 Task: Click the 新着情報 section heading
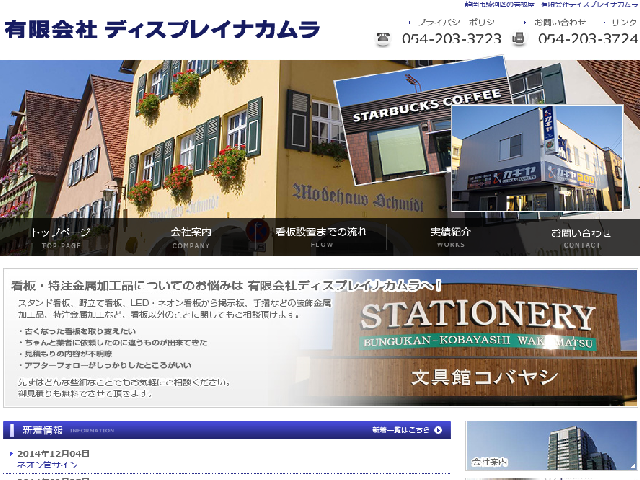pos(42,431)
